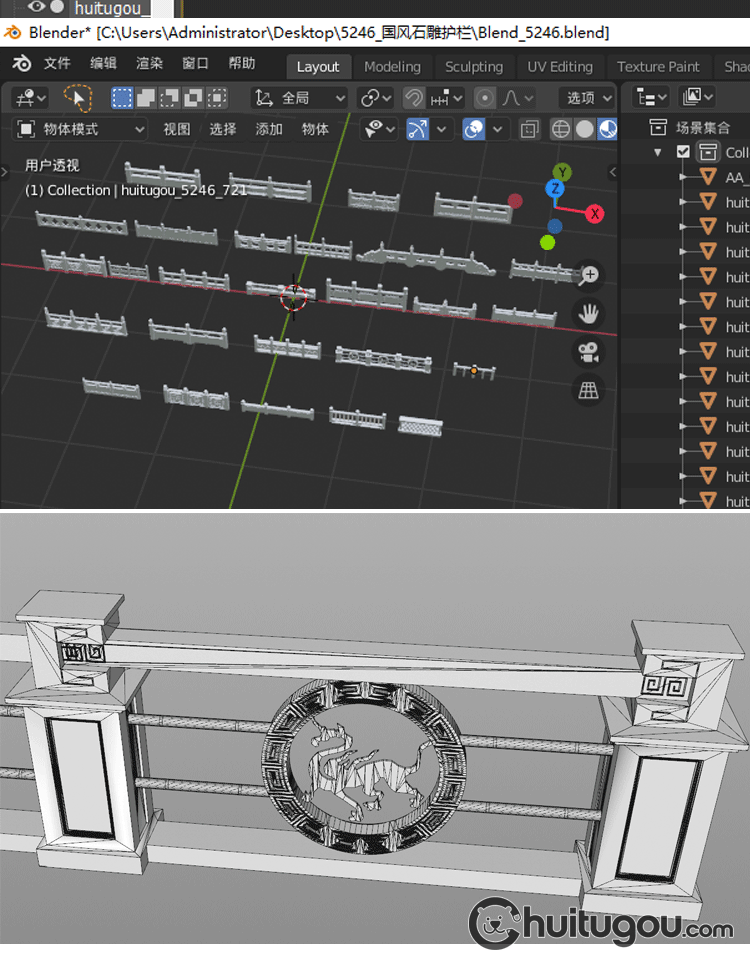Switch to the Modeling workspace tab
750x960 pixels.
392,67
